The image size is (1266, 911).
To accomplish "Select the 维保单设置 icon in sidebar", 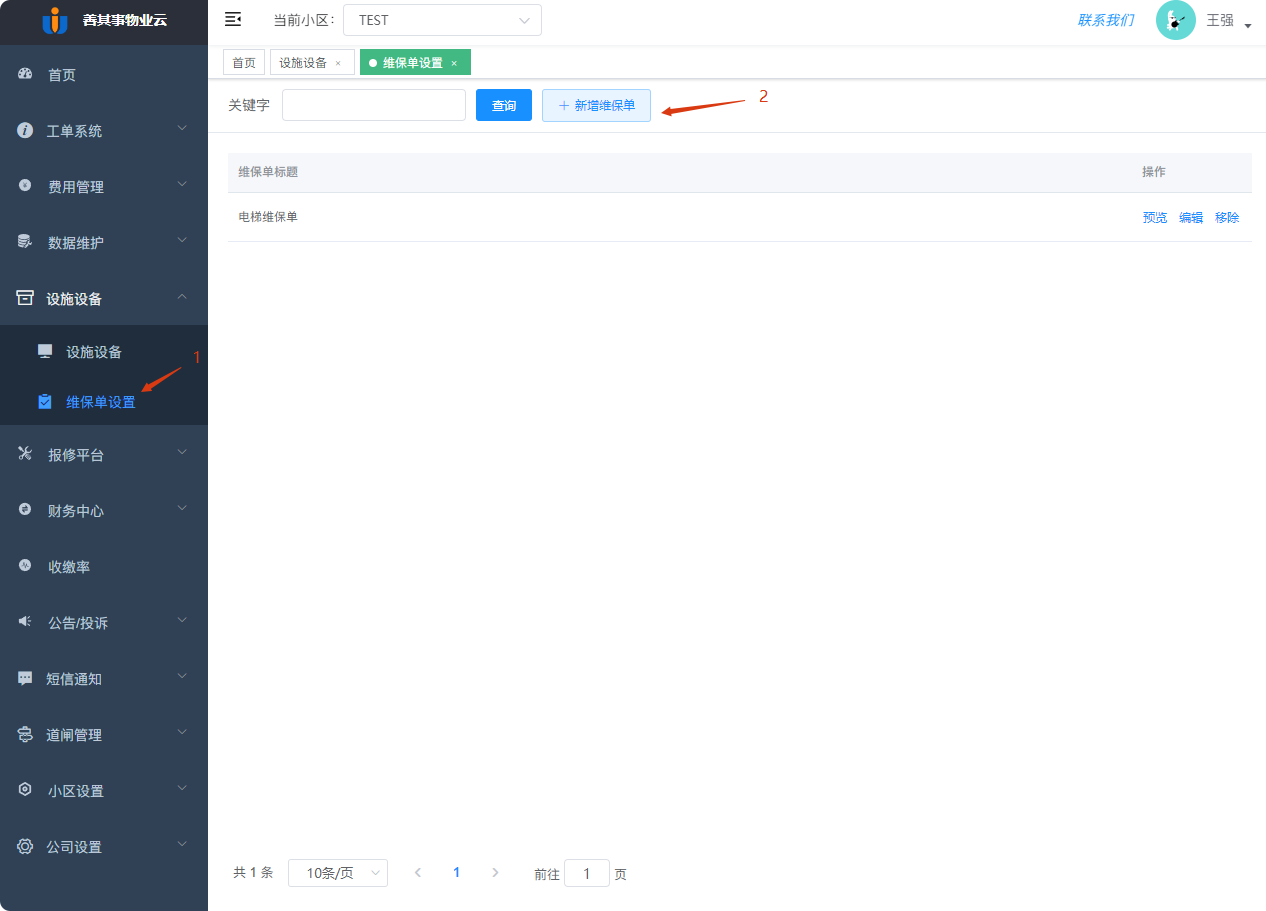I will 44,401.
